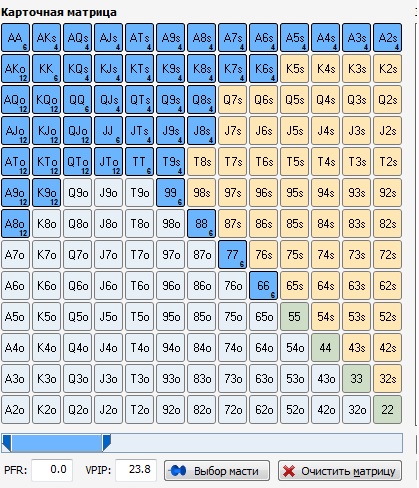Toggle the JJ pair cell

click(x=108, y=131)
